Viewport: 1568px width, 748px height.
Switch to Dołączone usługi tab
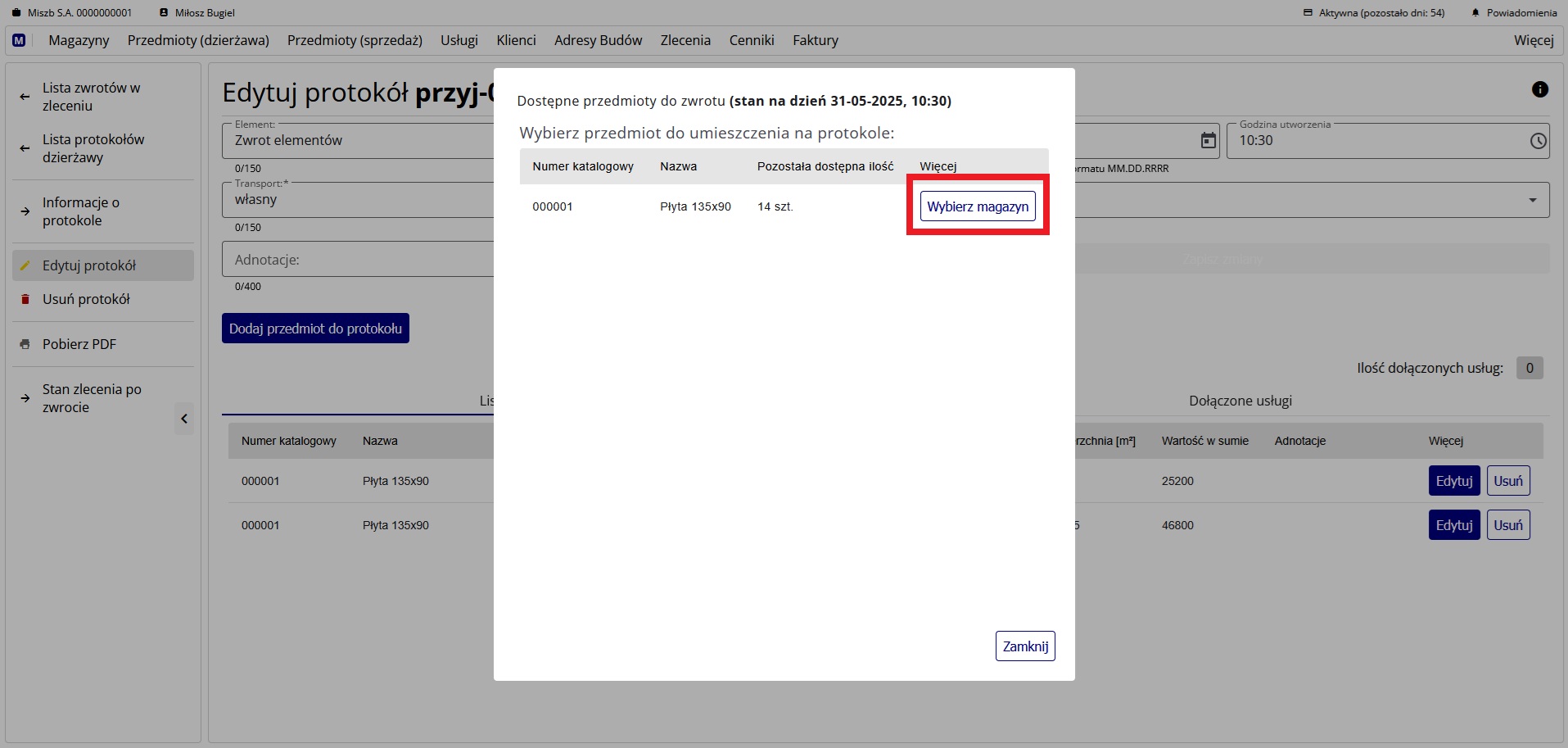[x=1240, y=401]
